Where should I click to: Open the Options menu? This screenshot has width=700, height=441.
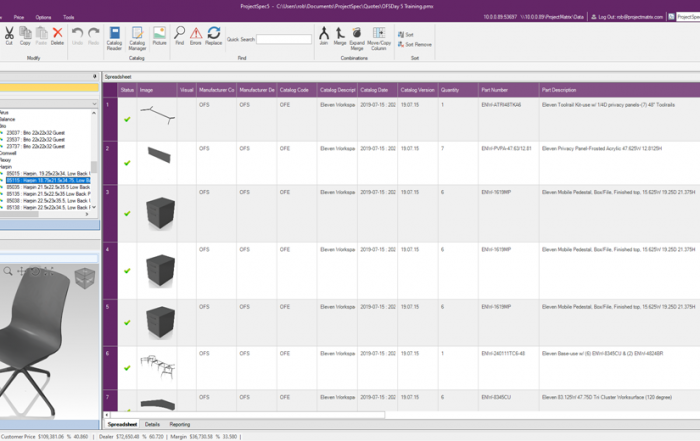(43, 17)
